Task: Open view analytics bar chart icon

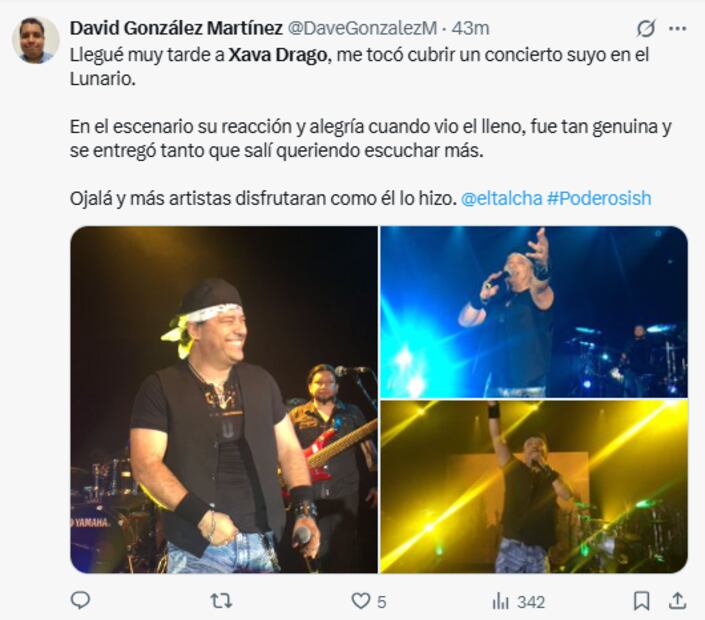Action: click(x=500, y=601)
